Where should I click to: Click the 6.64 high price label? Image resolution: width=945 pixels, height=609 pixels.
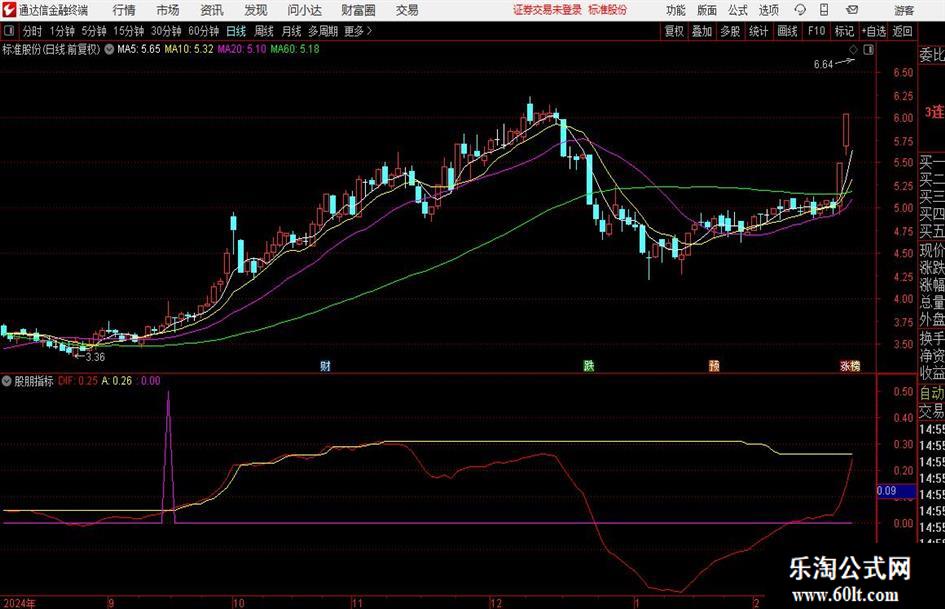tap(823, 65)
